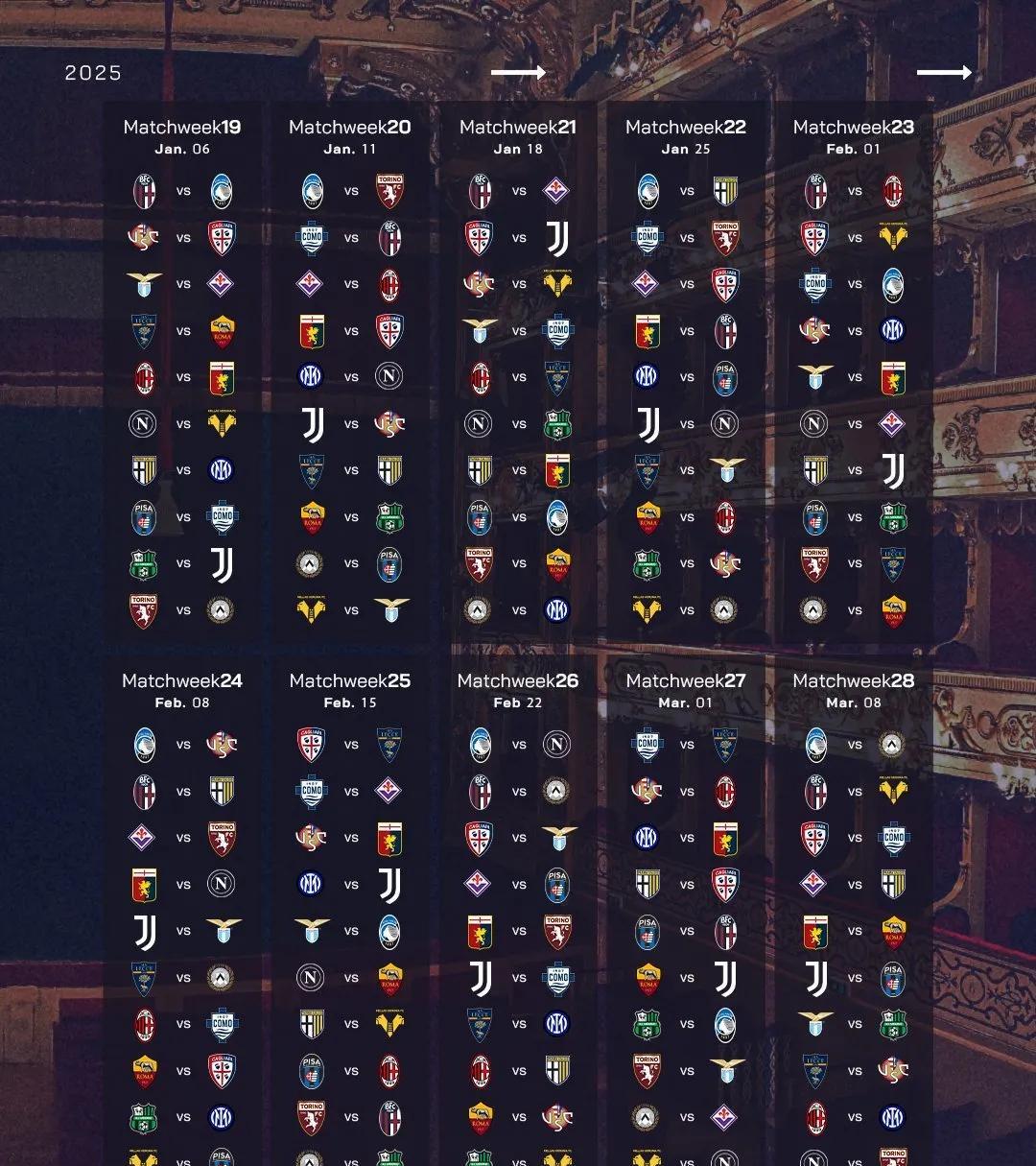The width and height of the screenshot is (1036, 1166).
Task: Select the Genoa crest in Matchweek20
Action: click(x=312, y=330)
